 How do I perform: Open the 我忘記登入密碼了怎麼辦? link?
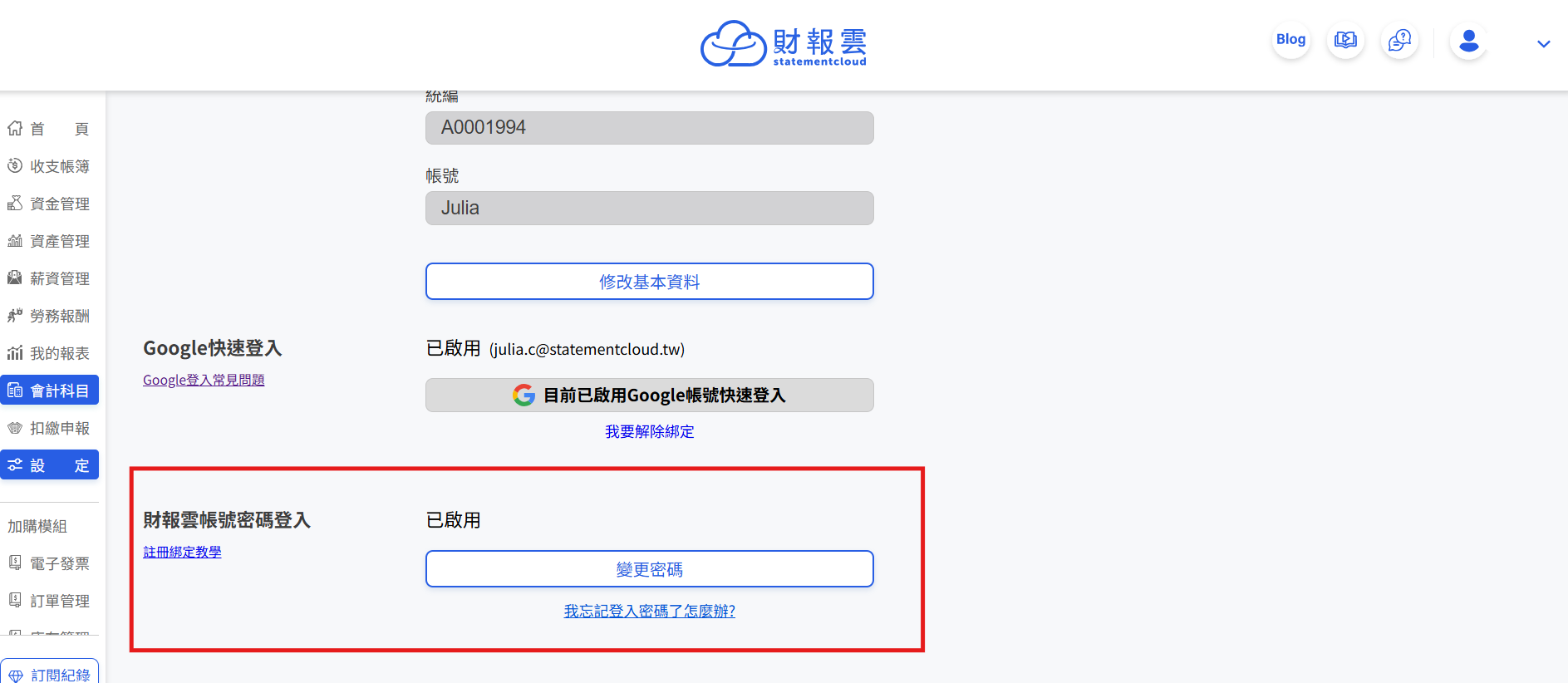(650, 612)
